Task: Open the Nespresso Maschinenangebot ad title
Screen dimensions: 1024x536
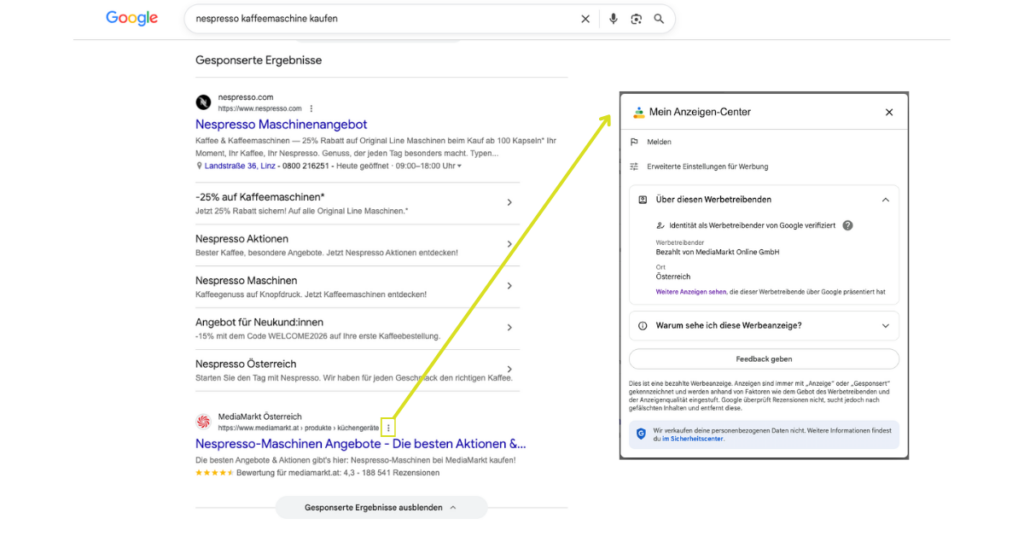Action: (281, 124)
